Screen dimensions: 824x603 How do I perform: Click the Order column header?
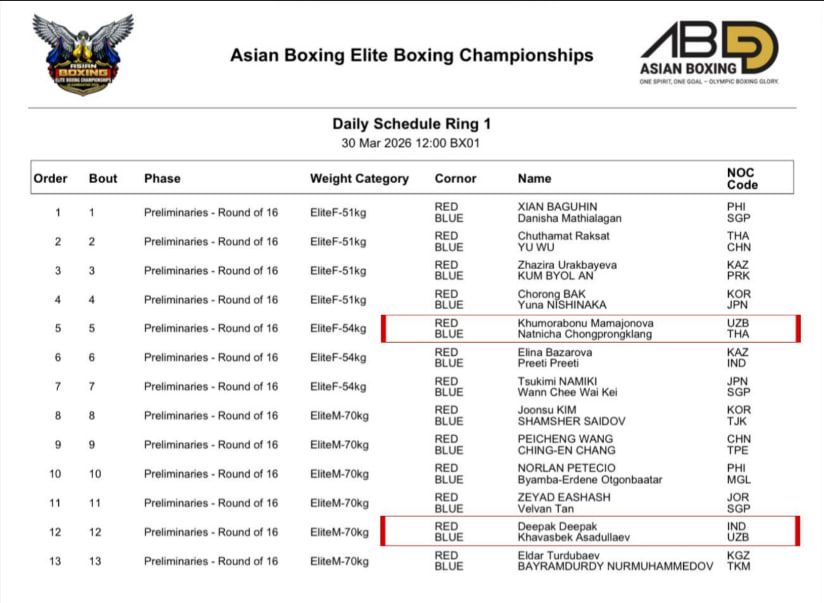click(50, 179)
